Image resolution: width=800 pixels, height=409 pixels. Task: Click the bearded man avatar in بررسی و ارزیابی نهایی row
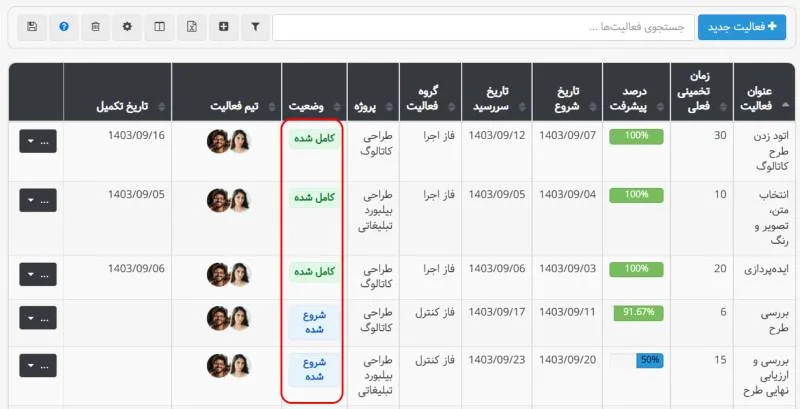218,366
